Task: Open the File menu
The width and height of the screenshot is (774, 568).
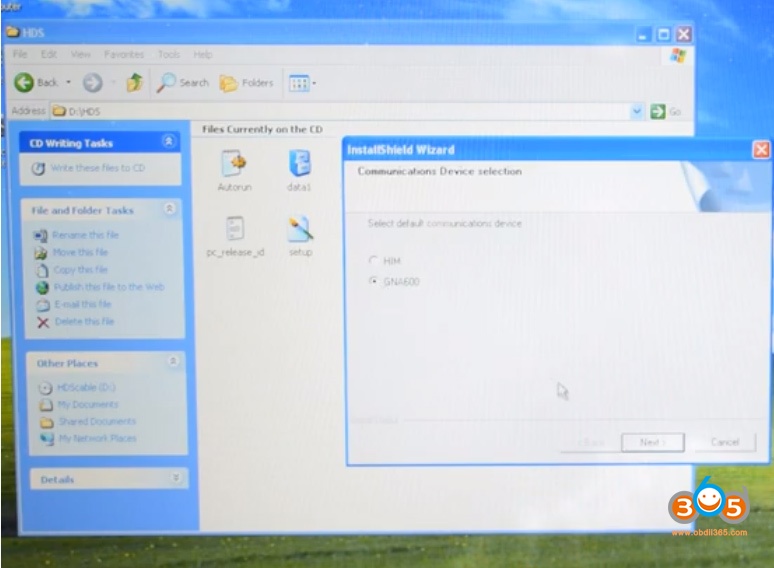Action: pos(20,54)
